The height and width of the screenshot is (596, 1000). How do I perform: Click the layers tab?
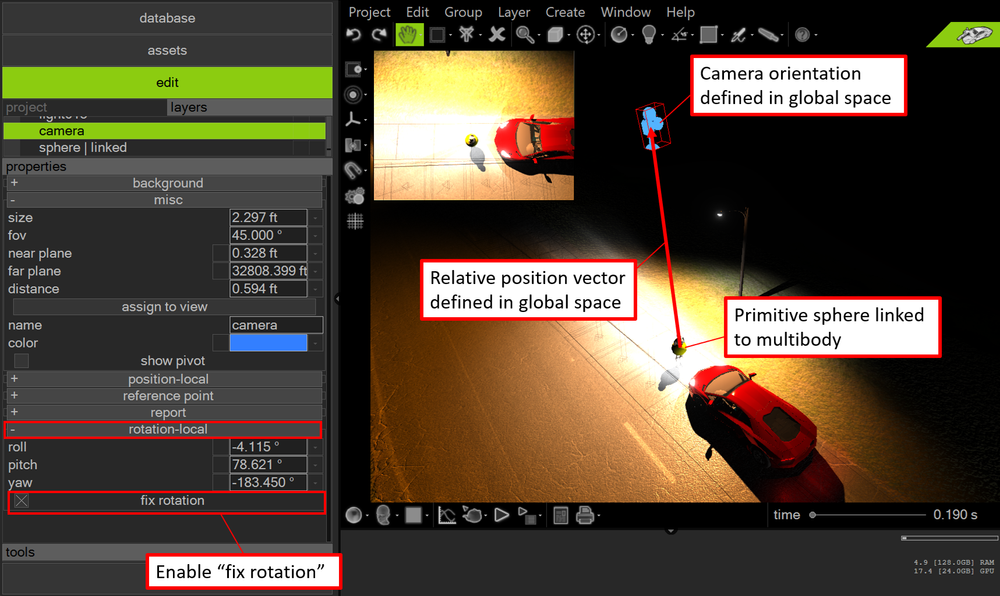tap(249, 107)
